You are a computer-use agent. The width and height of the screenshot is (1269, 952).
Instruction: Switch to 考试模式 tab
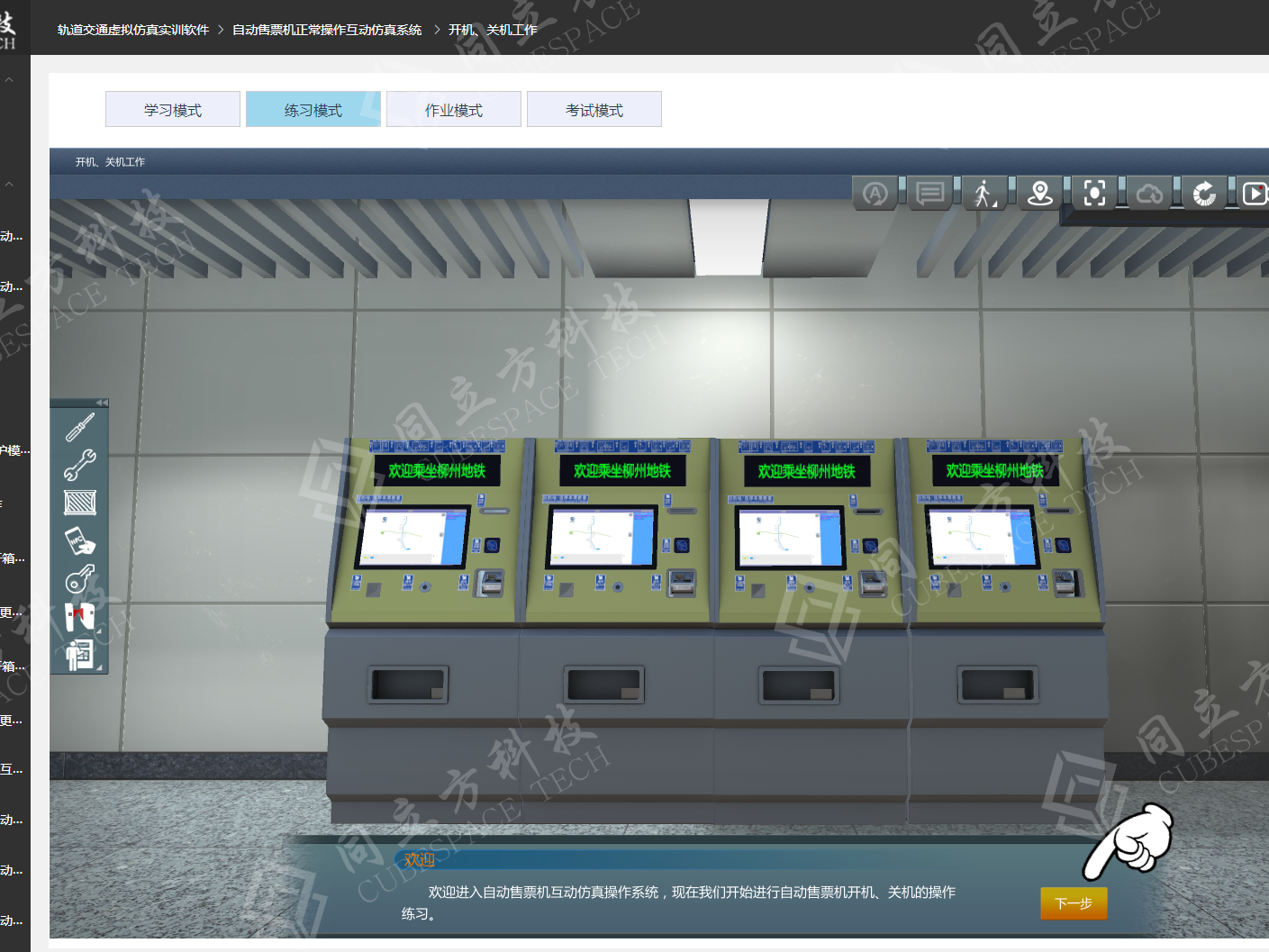pos(594,110)
